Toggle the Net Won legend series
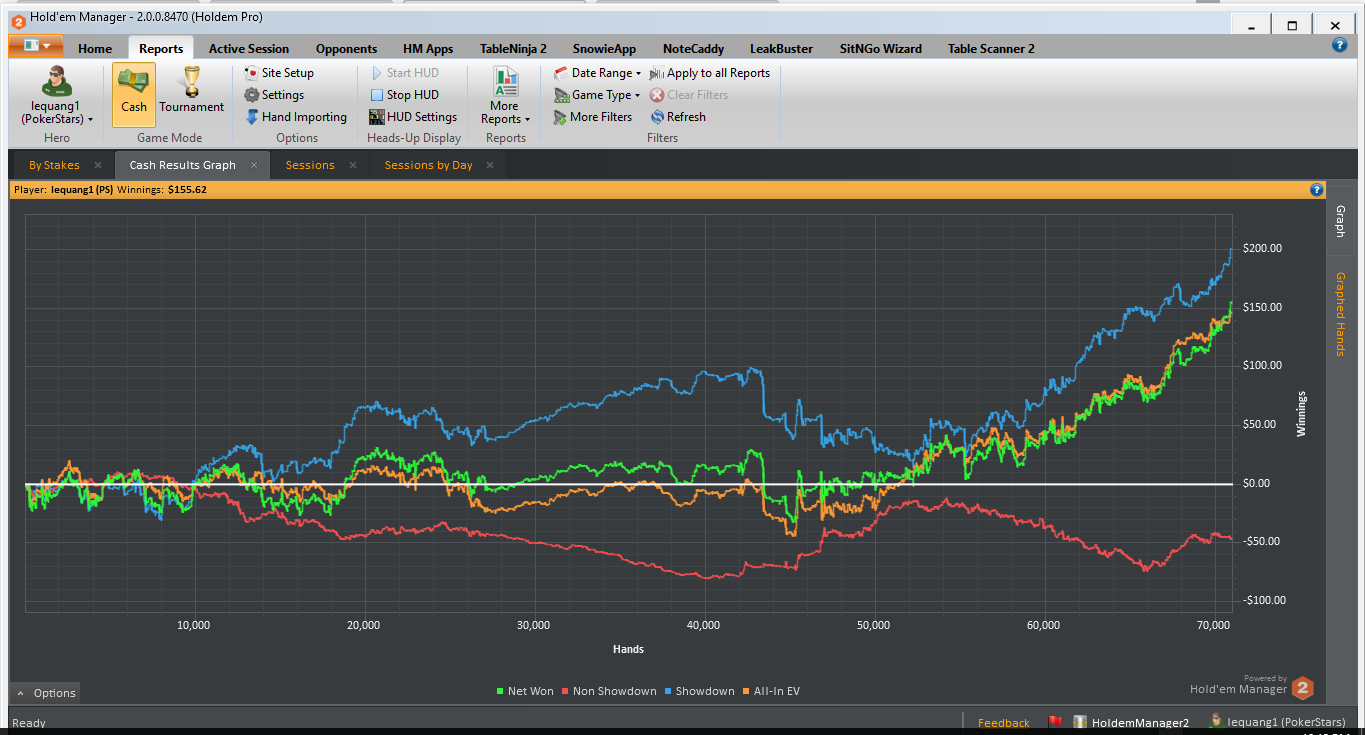 pyautogui.click(x=525, y=691)
